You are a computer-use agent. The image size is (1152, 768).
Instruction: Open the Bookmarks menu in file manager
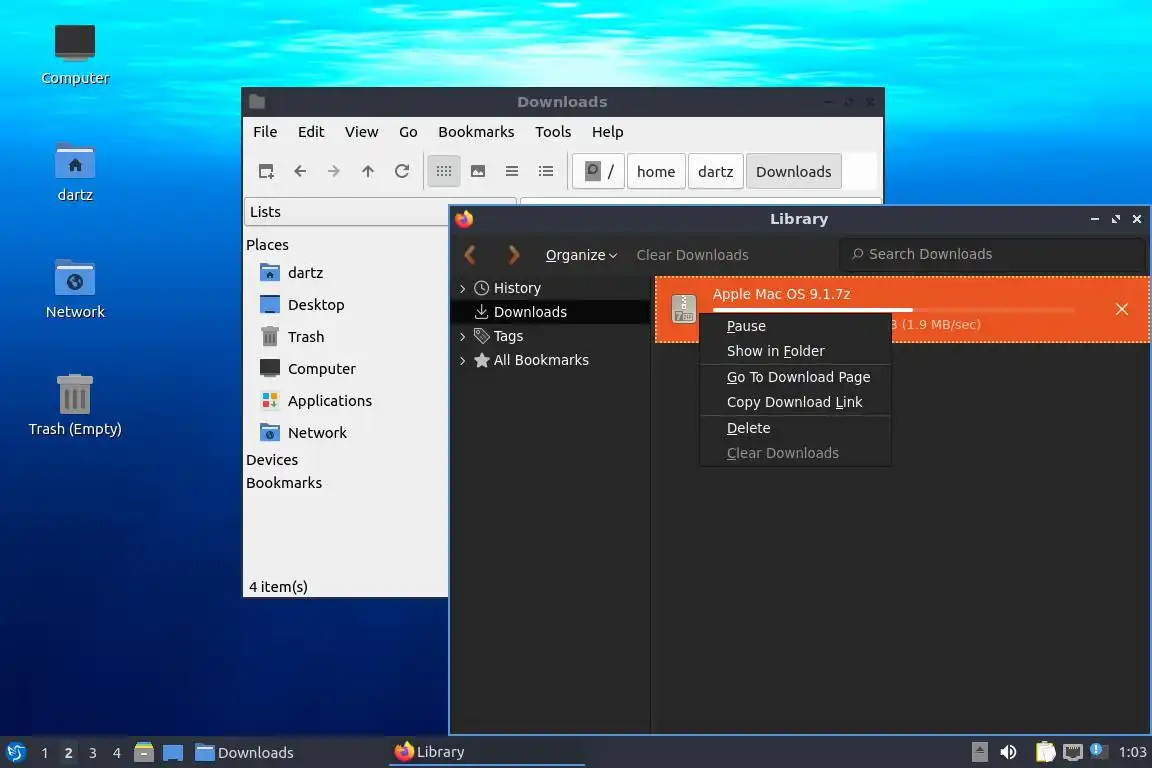point(476,132)
